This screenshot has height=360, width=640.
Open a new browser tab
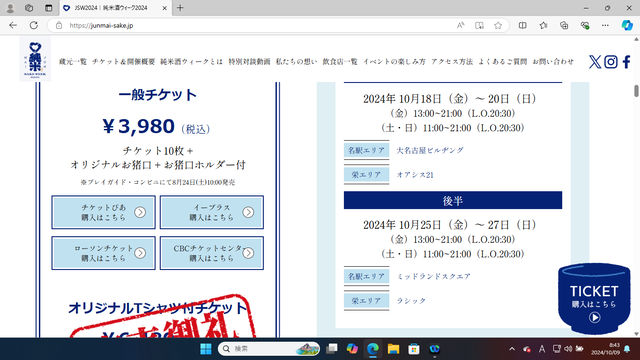(x=180, y=8)
